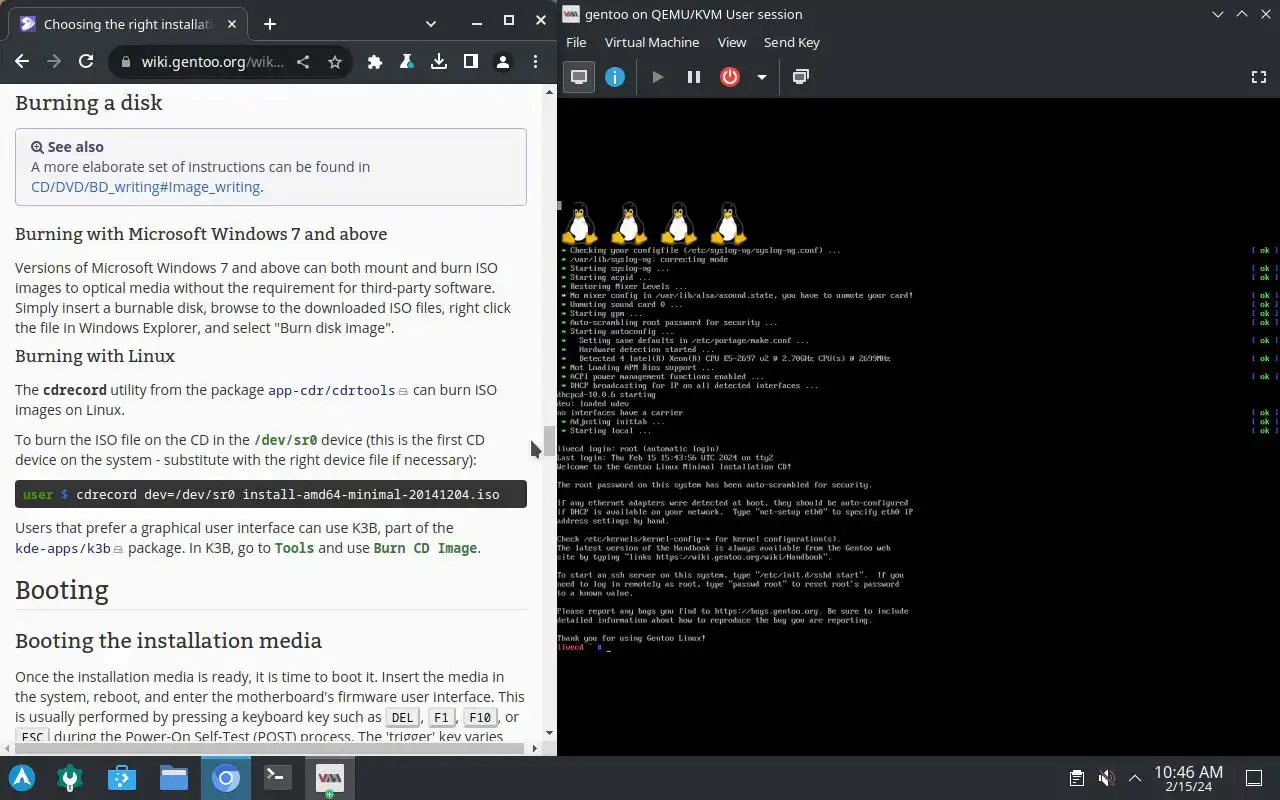Toggle the browser side panel
Screen dimensions: 1280x800
click(x=471, y=62)
